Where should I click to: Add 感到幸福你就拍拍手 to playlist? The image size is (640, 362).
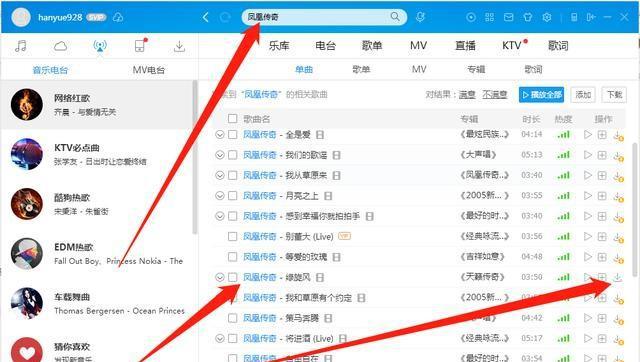point(602,216)
